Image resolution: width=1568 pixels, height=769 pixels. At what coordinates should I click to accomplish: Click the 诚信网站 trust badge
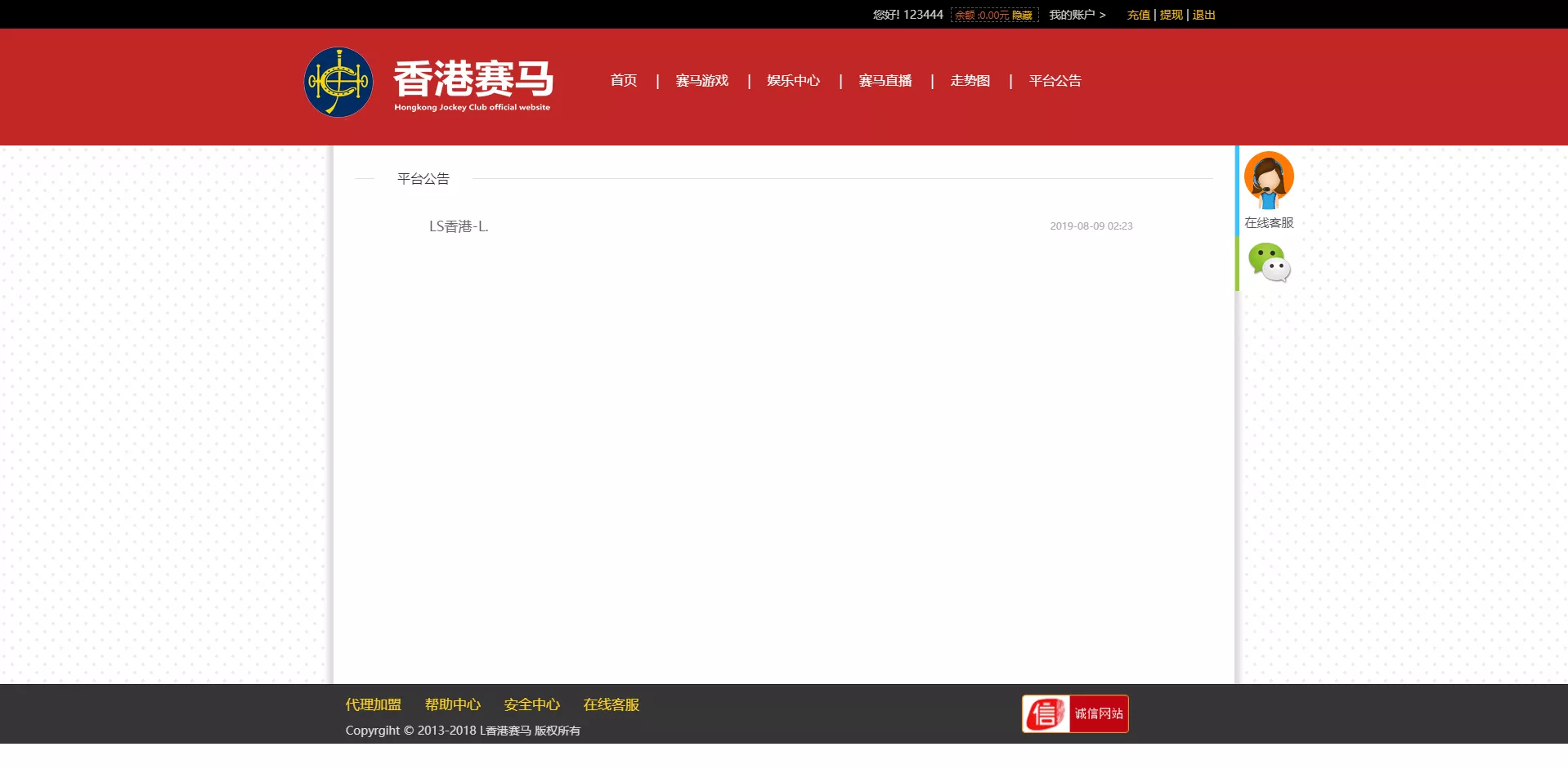(1073, 713)
